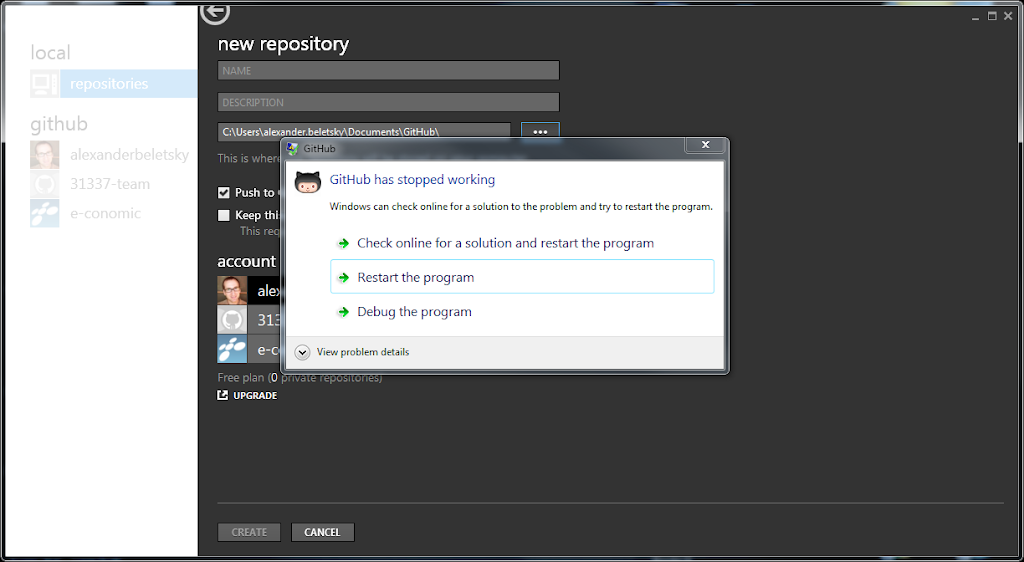Select the 313 team Octocat account icon
1024x562 pixels.
point(232,320)
